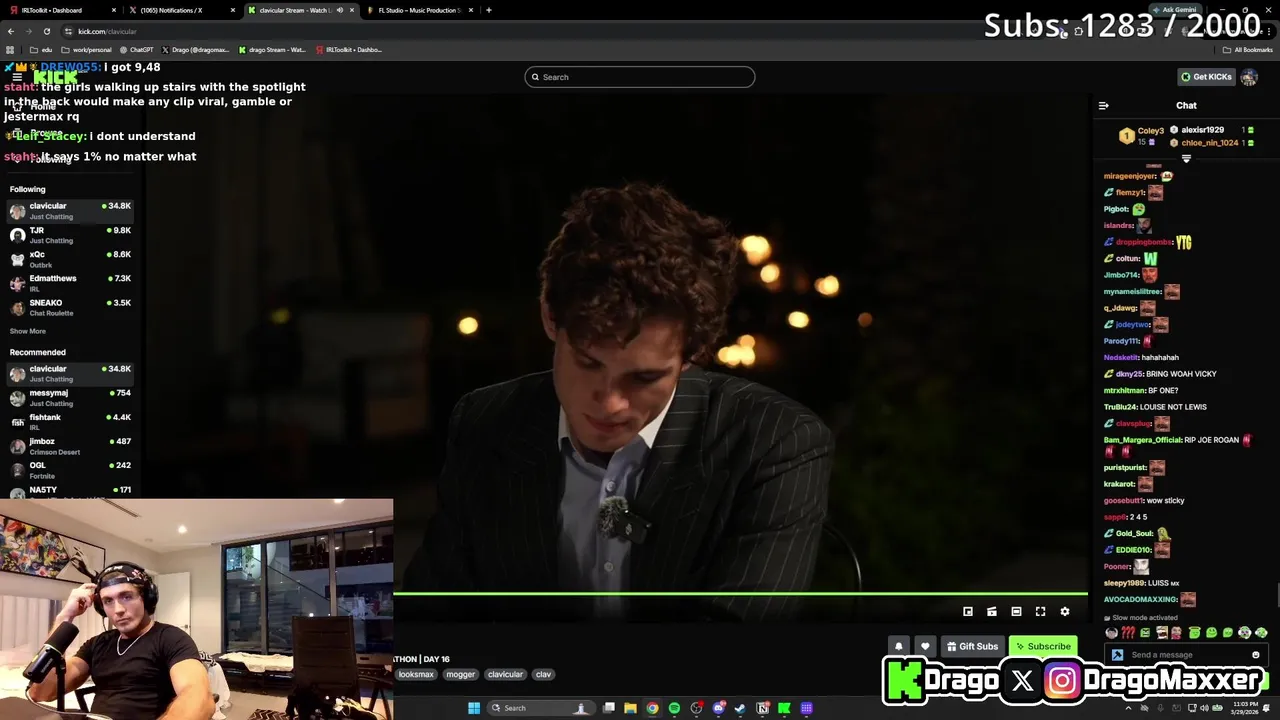Click the Gift Subs button

(x=972, y=646)
